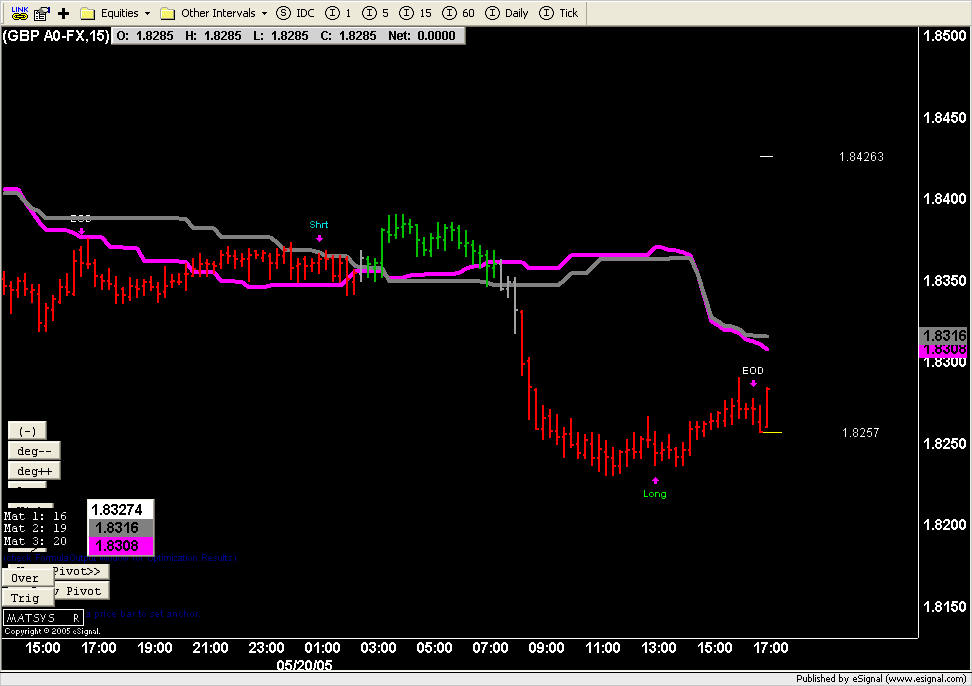Switch to the 5-minute interval
This screenshot has width=972, height=686.
point(376,13)
